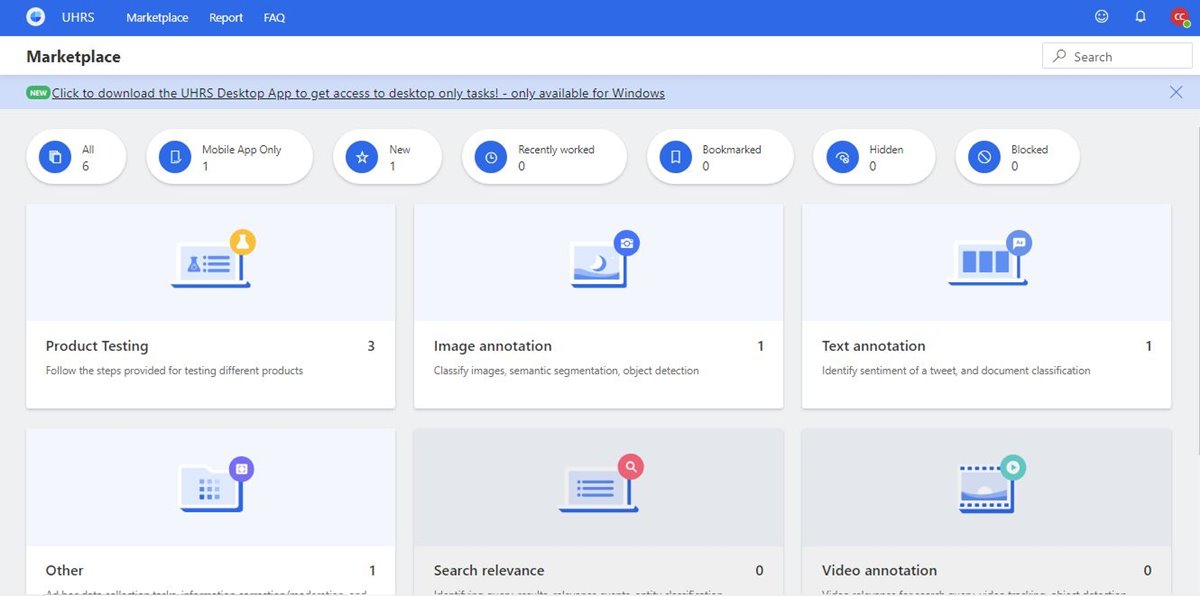
Task: Select the Hidden filter label
Action: 886,150
